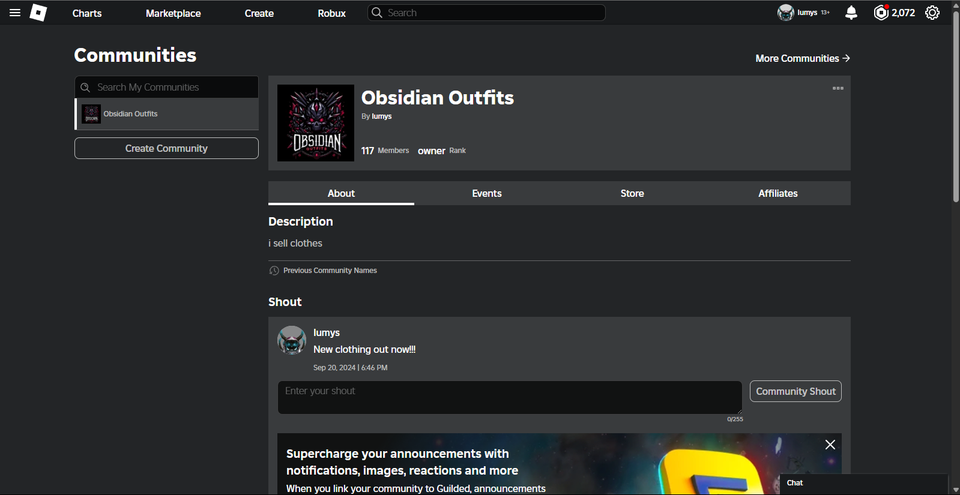960x495 pixels.
Task: Focus the Search My Communities field
Action: [x=167, y=87]
